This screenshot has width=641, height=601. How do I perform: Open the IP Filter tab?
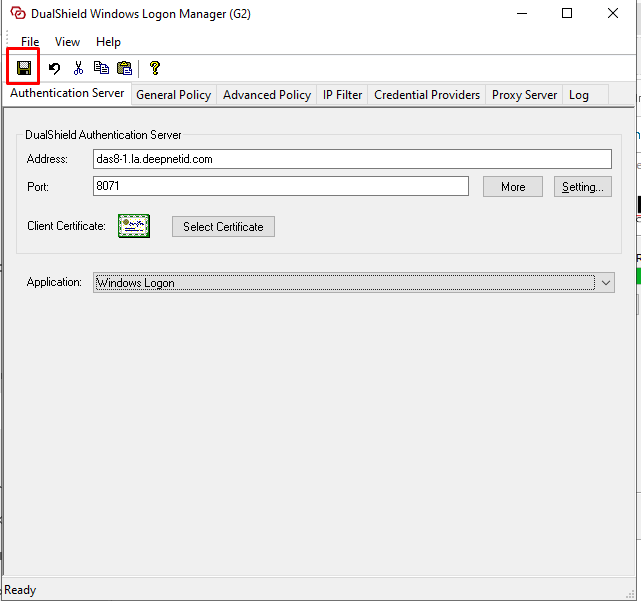point(342,95)
